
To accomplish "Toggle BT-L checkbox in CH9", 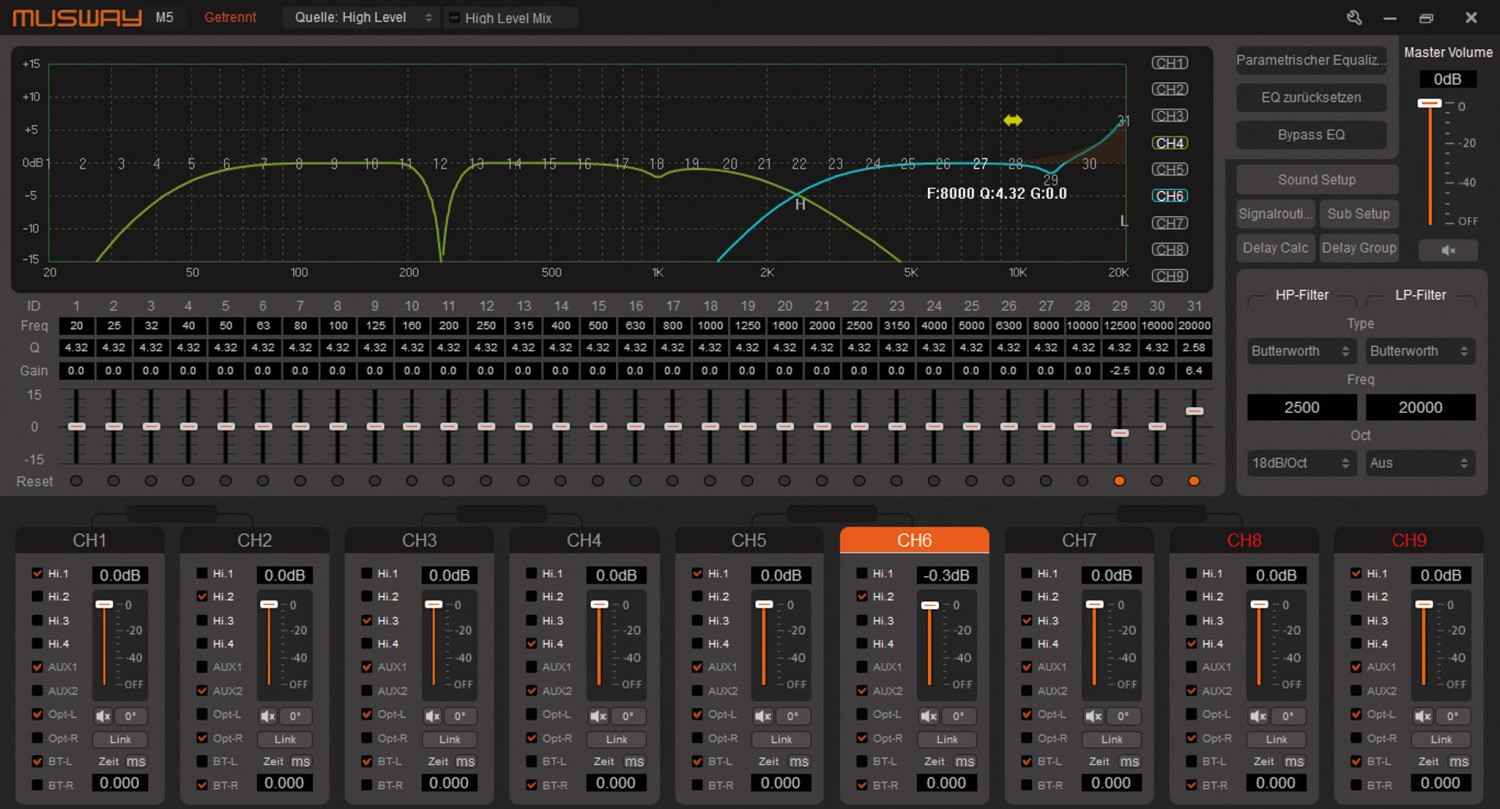I will tap(1356, 761).
